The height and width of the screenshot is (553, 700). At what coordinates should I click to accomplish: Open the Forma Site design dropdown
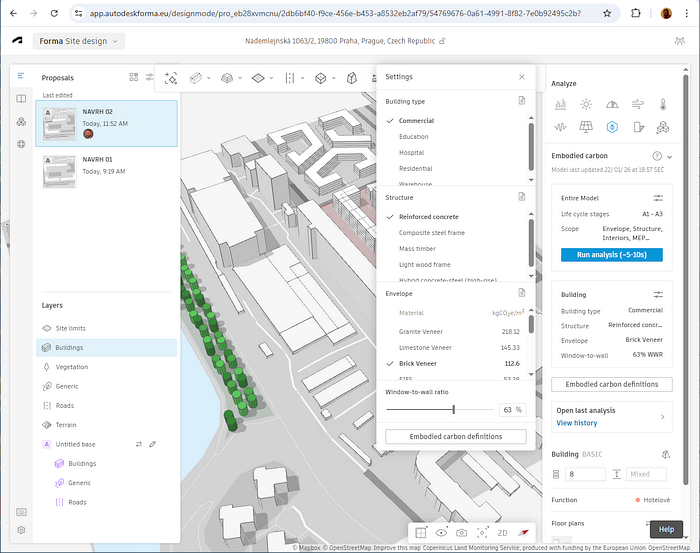79,41
